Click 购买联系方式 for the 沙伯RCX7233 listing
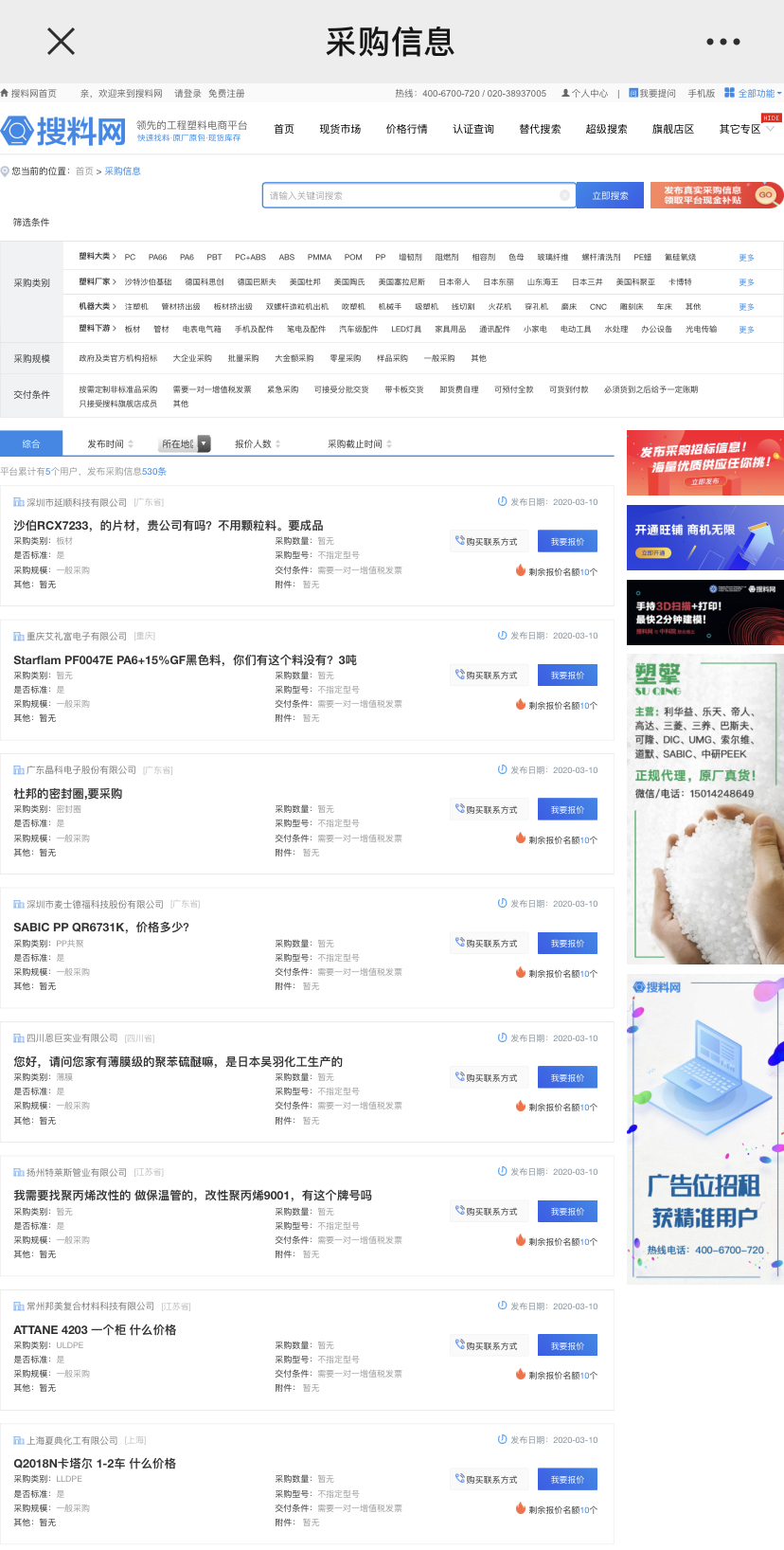Screen dimensions: 784x1550 pos(487,542)
